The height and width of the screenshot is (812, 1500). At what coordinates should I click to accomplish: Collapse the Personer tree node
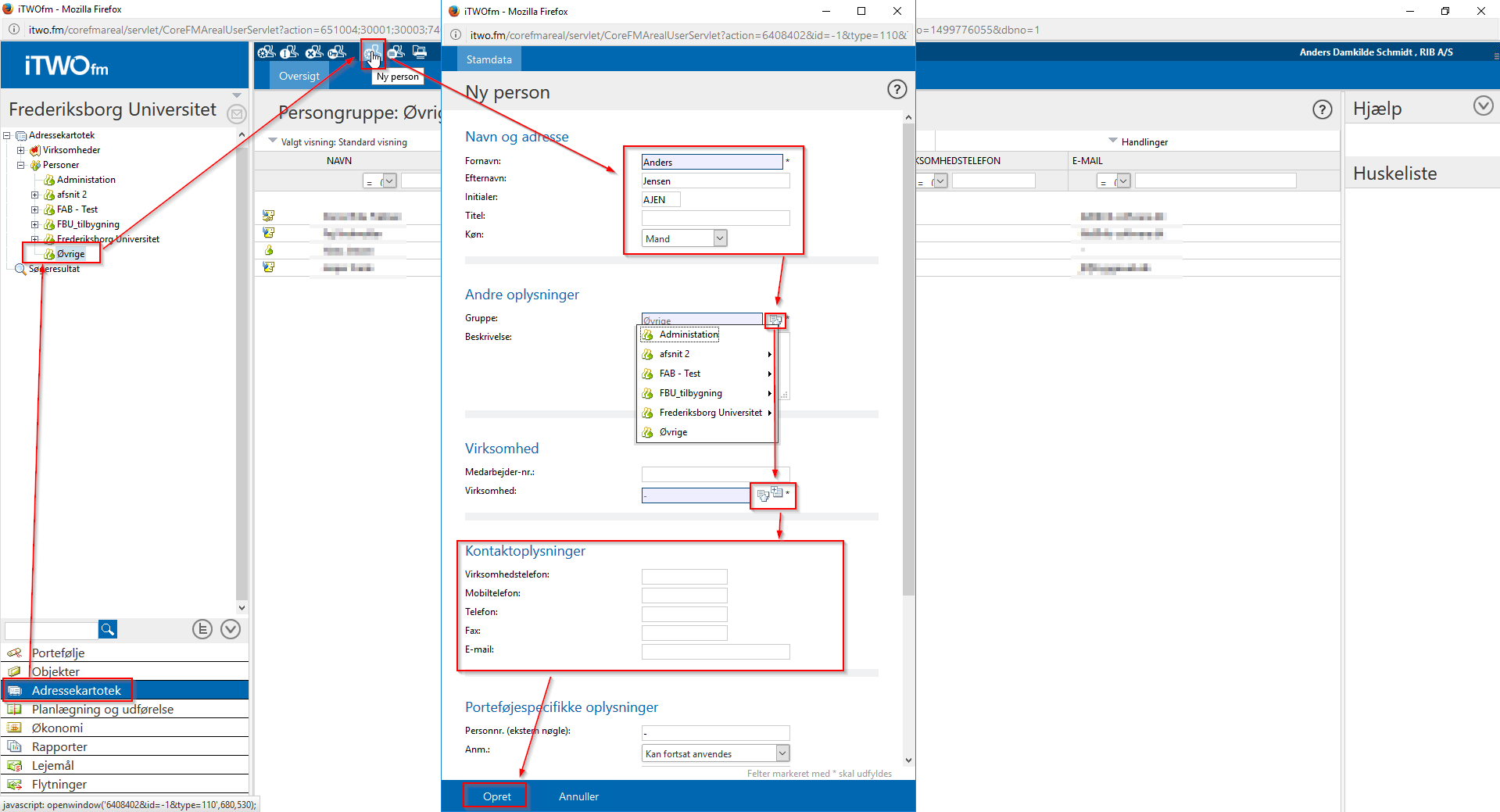tap(21, 165)
